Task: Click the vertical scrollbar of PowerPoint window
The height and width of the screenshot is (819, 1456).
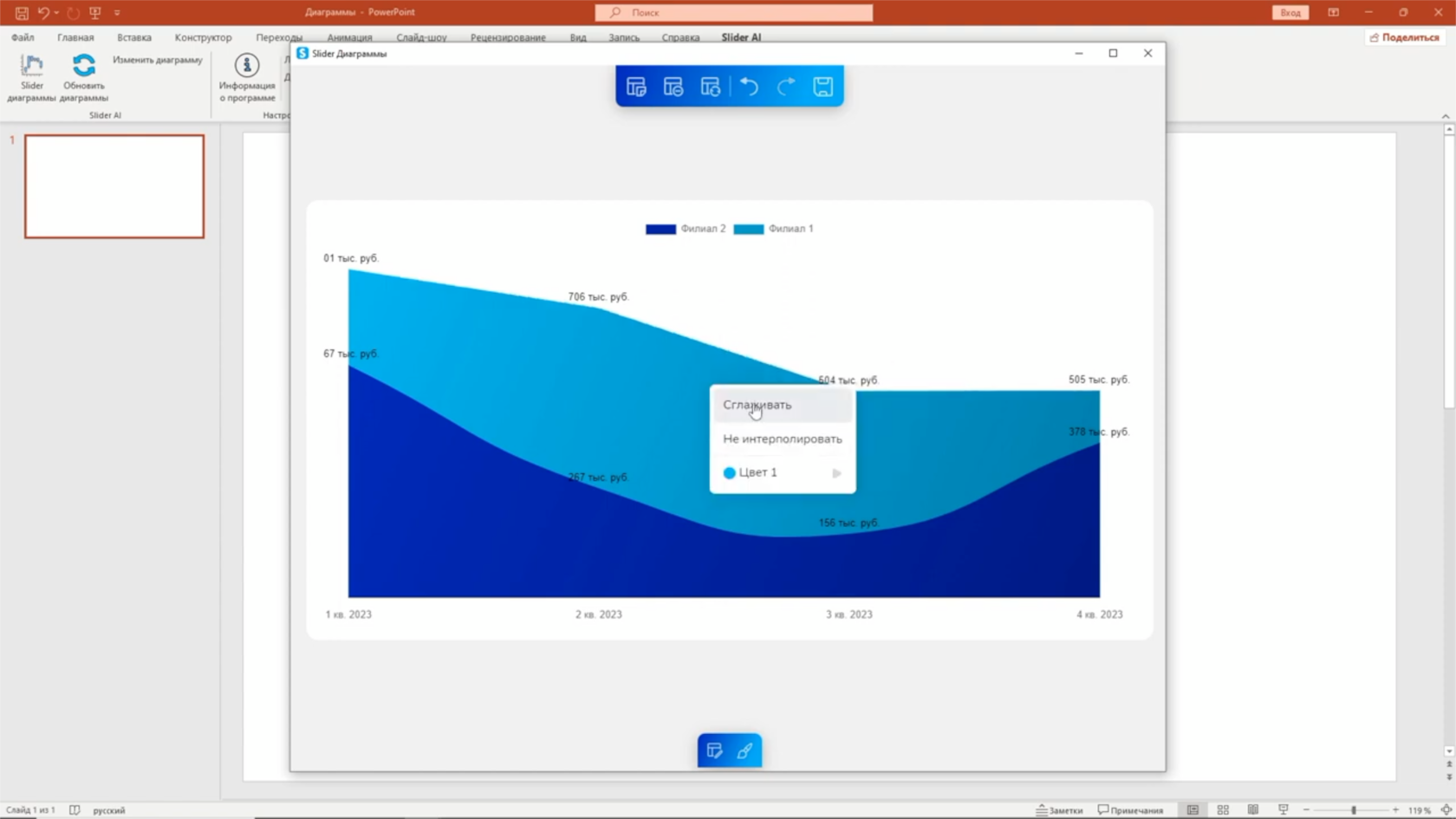Action: coord(1448,270)
